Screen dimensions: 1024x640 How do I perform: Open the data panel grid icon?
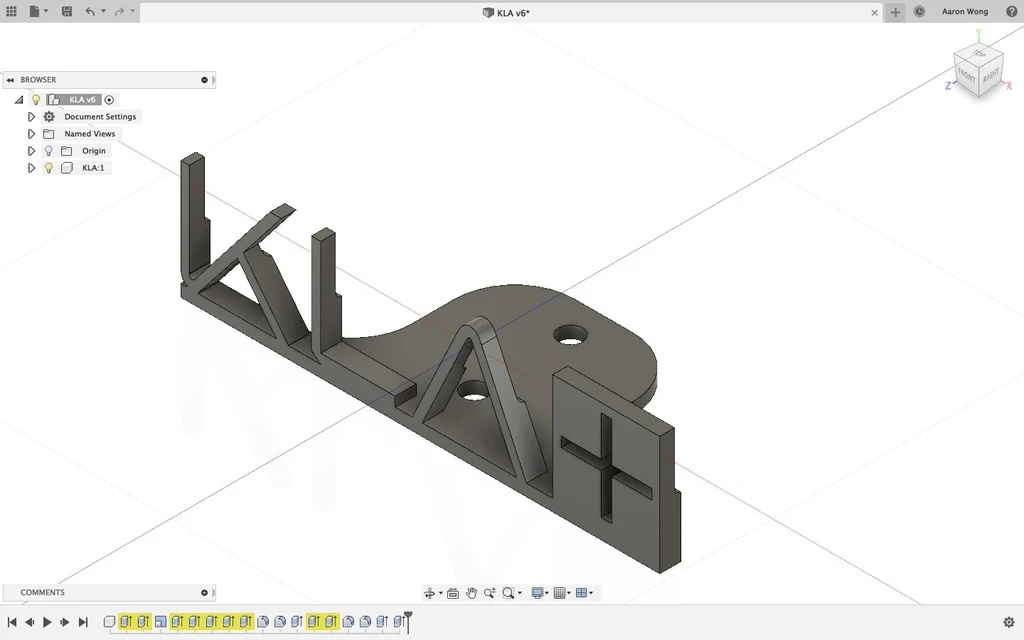click(11, 11)
